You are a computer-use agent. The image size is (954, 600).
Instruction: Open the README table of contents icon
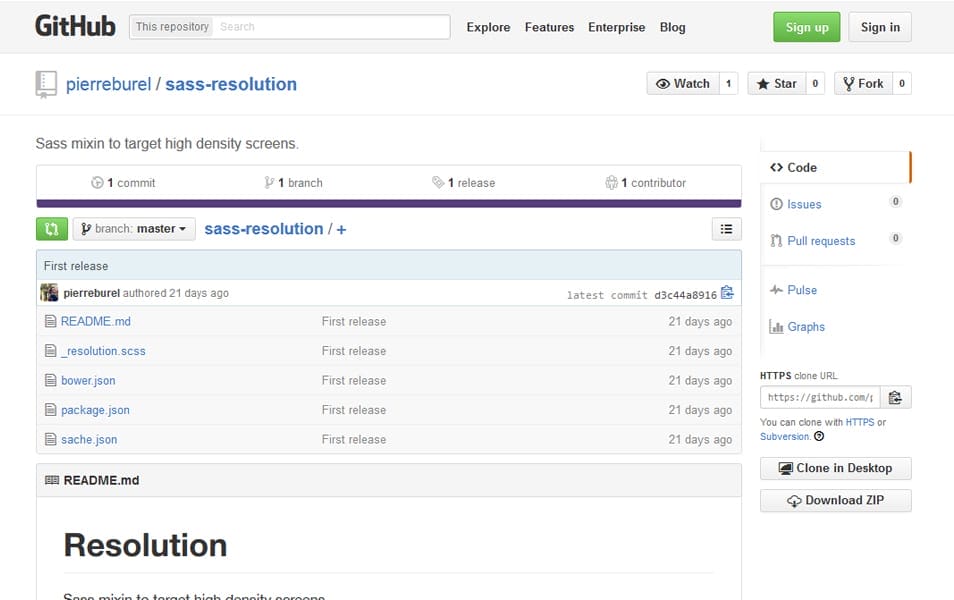point(726,228)
